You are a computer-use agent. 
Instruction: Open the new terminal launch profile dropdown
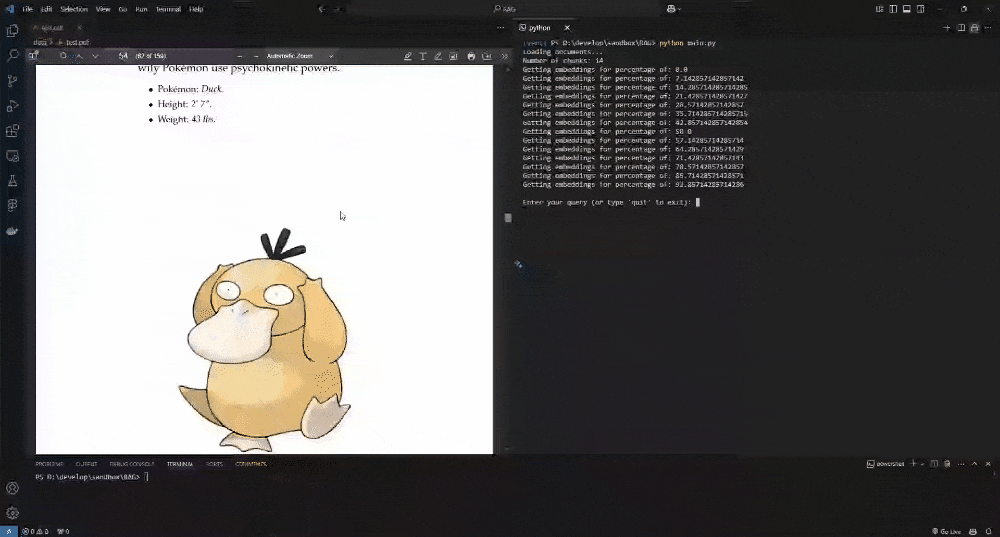click(922, 464)
